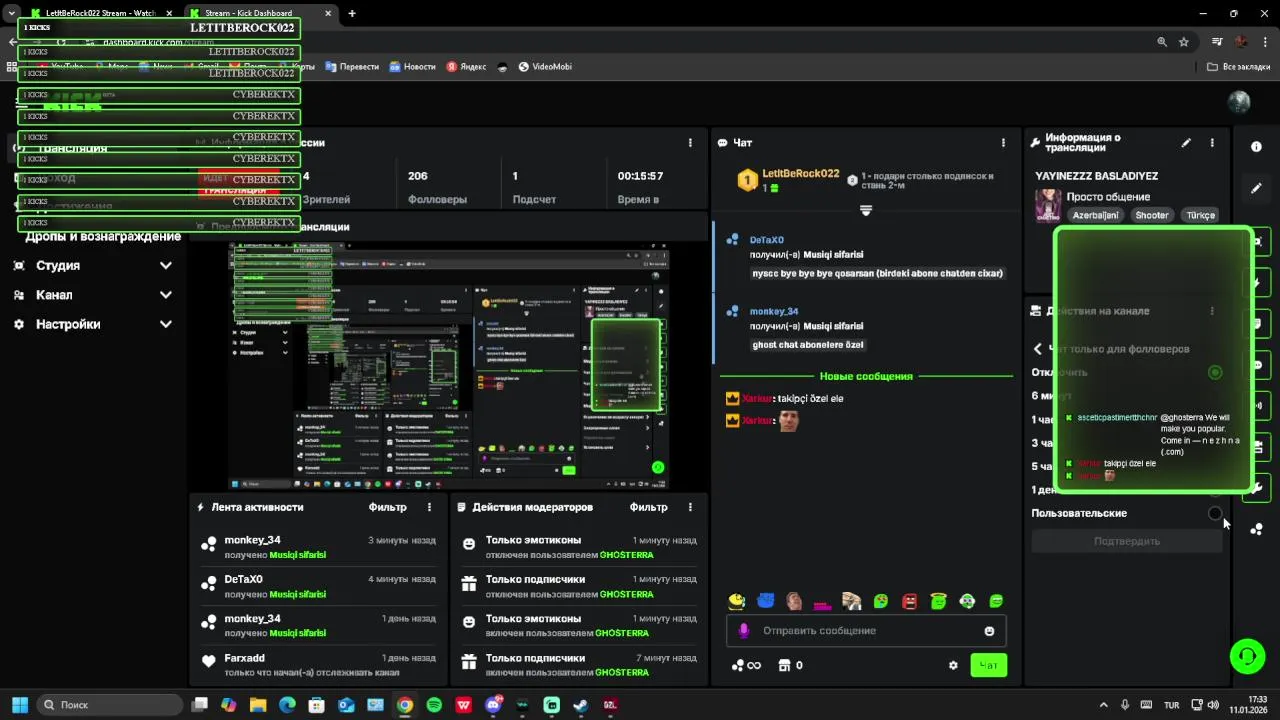Open a new browser tab
Image resolution: width=1280 pixels, height=720 pixels.
coord(352,13)
